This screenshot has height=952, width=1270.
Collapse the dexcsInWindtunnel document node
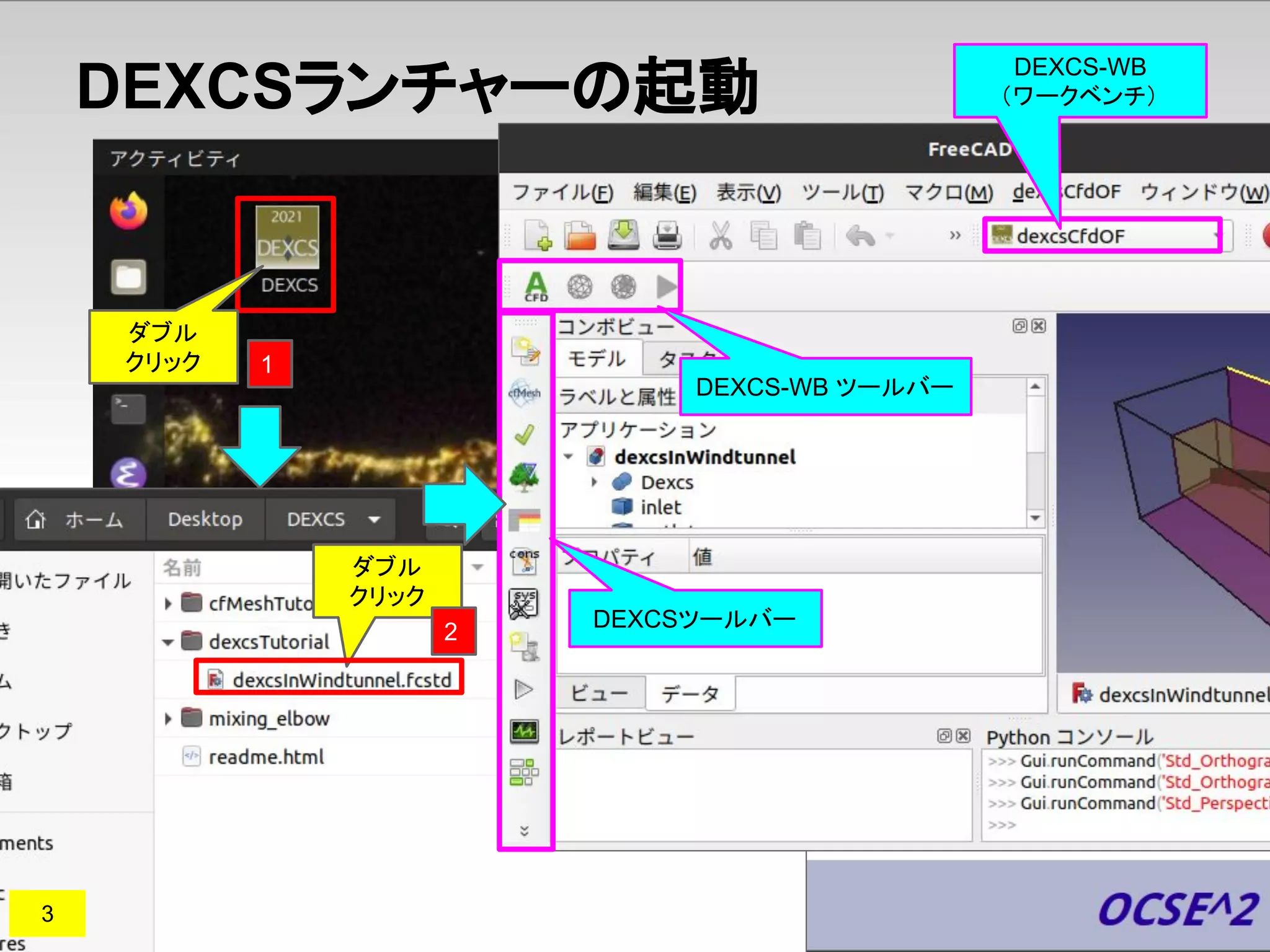pos(568,457)
